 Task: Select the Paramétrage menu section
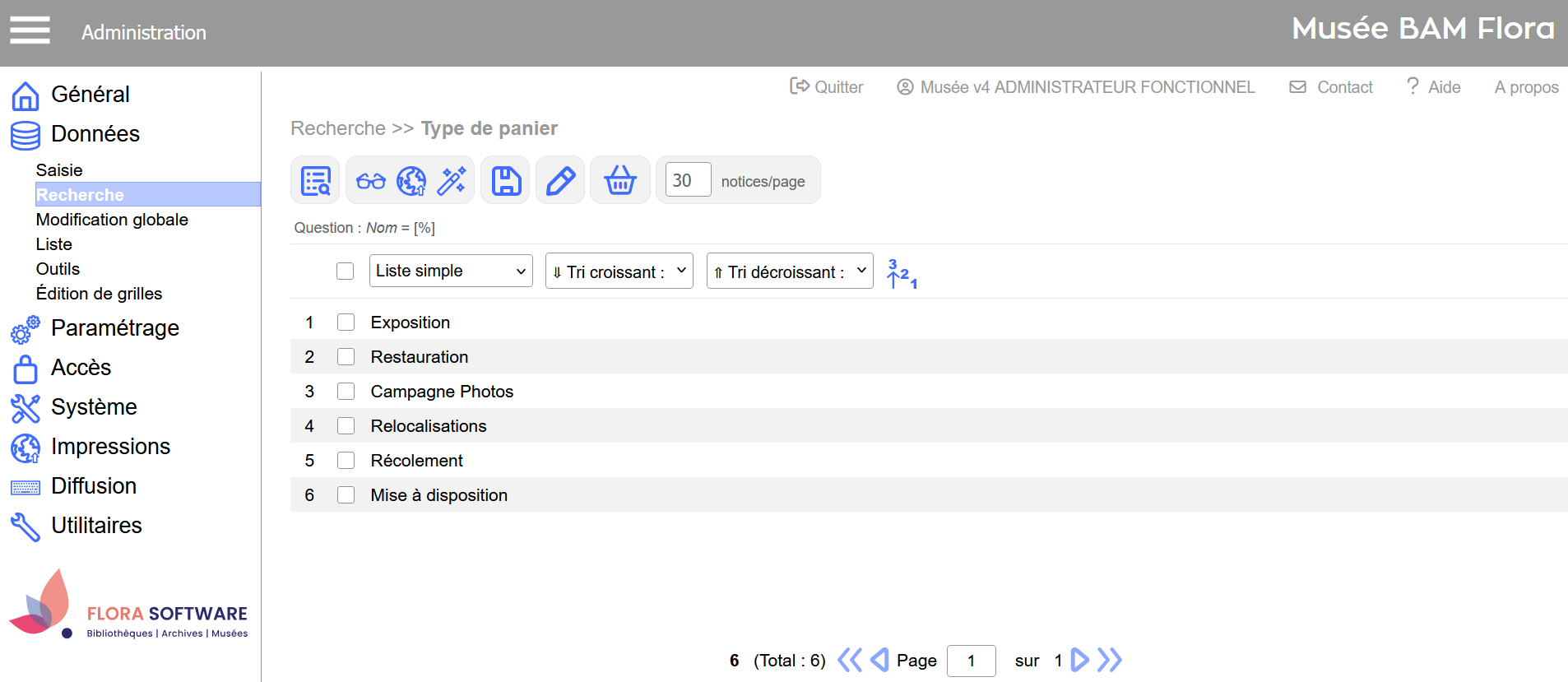coord(114,328)
